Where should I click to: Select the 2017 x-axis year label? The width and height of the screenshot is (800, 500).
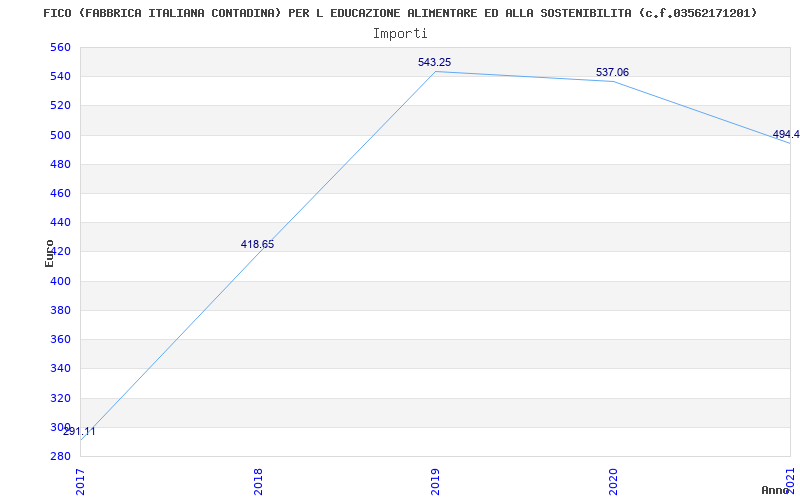[x=80, y=482]
